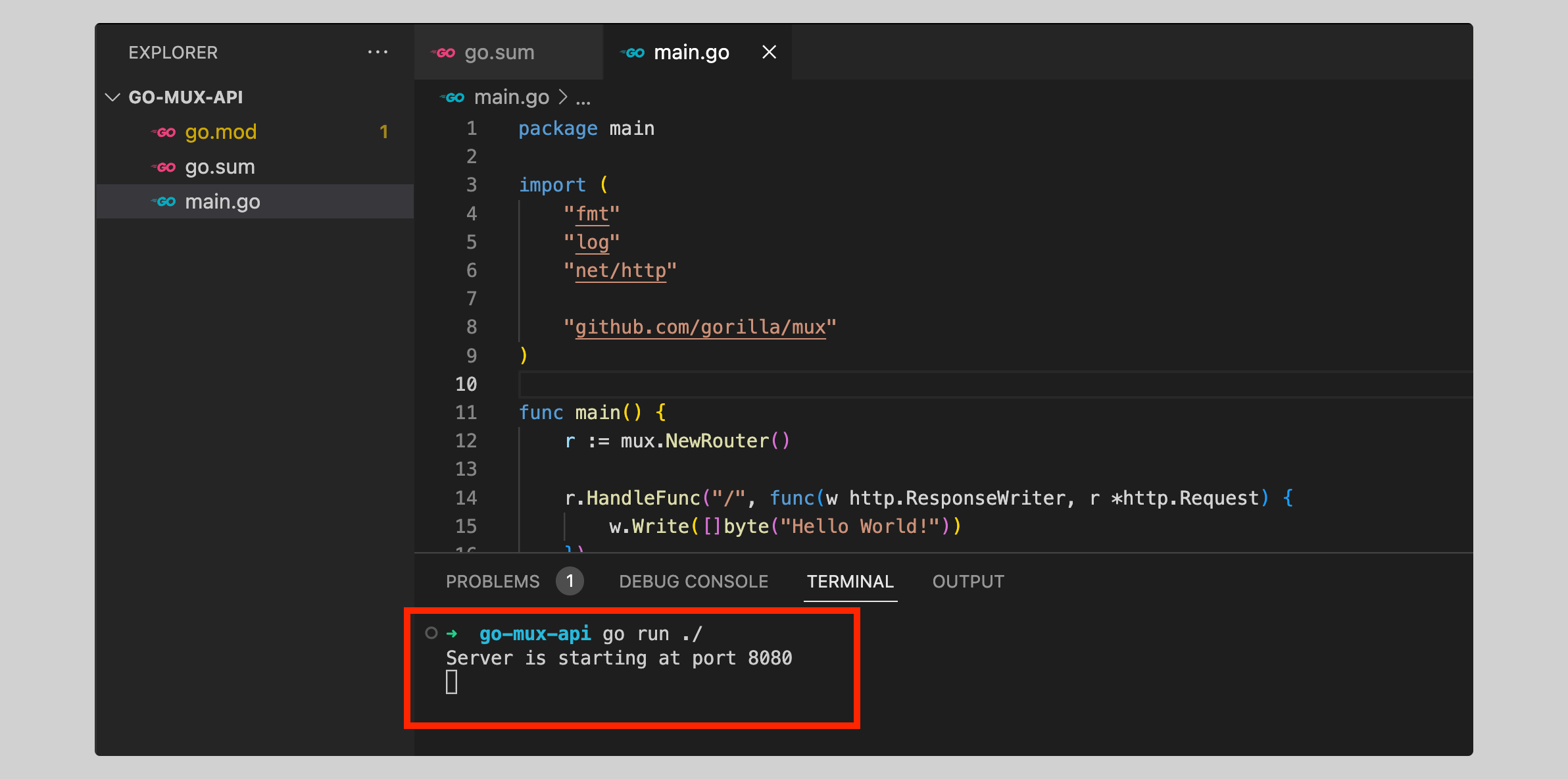Click the Go icon in breadcrumb bar
Screen dimensions: 1568x779
click(453, 97)
